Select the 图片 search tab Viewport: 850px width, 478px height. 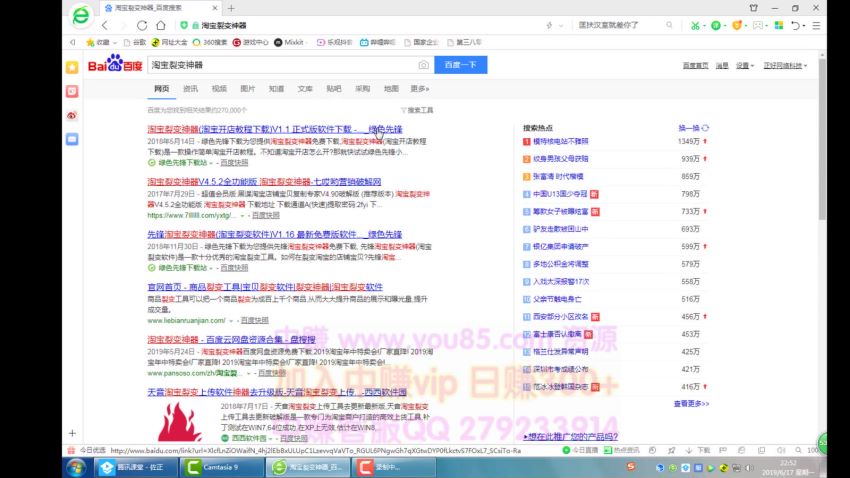coord(248,89)
